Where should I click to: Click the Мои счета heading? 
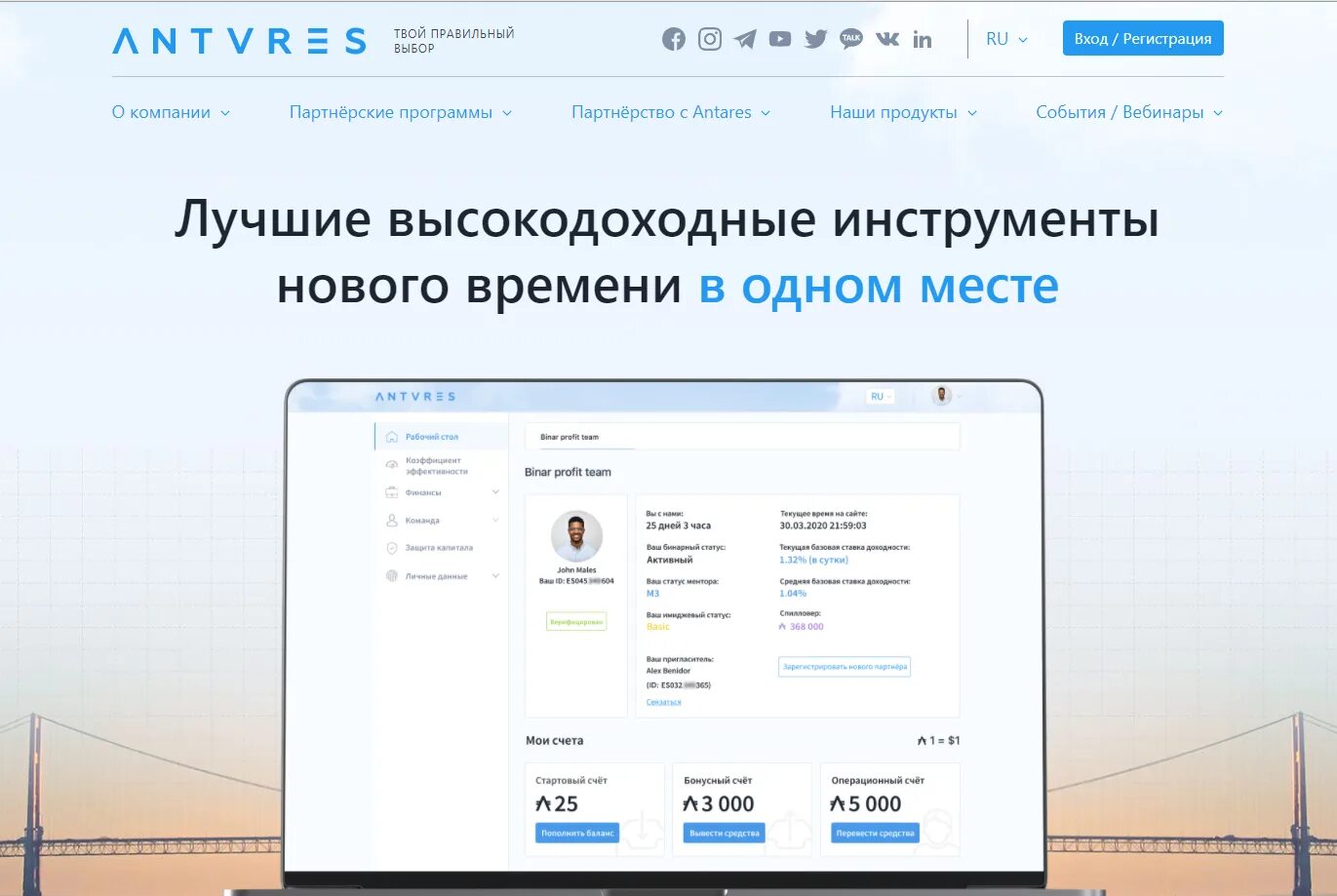[x=555, y=741]
